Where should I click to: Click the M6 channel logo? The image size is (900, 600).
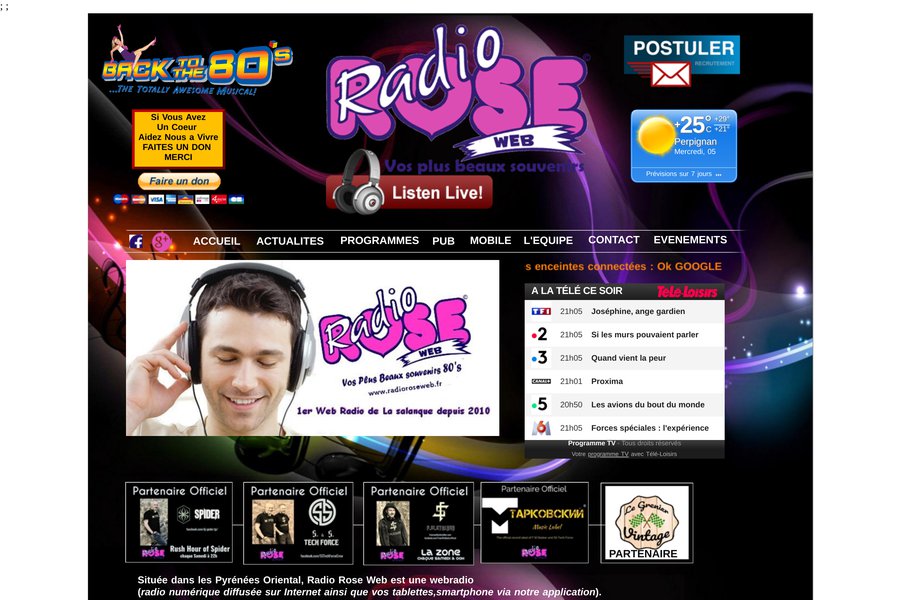541,428
